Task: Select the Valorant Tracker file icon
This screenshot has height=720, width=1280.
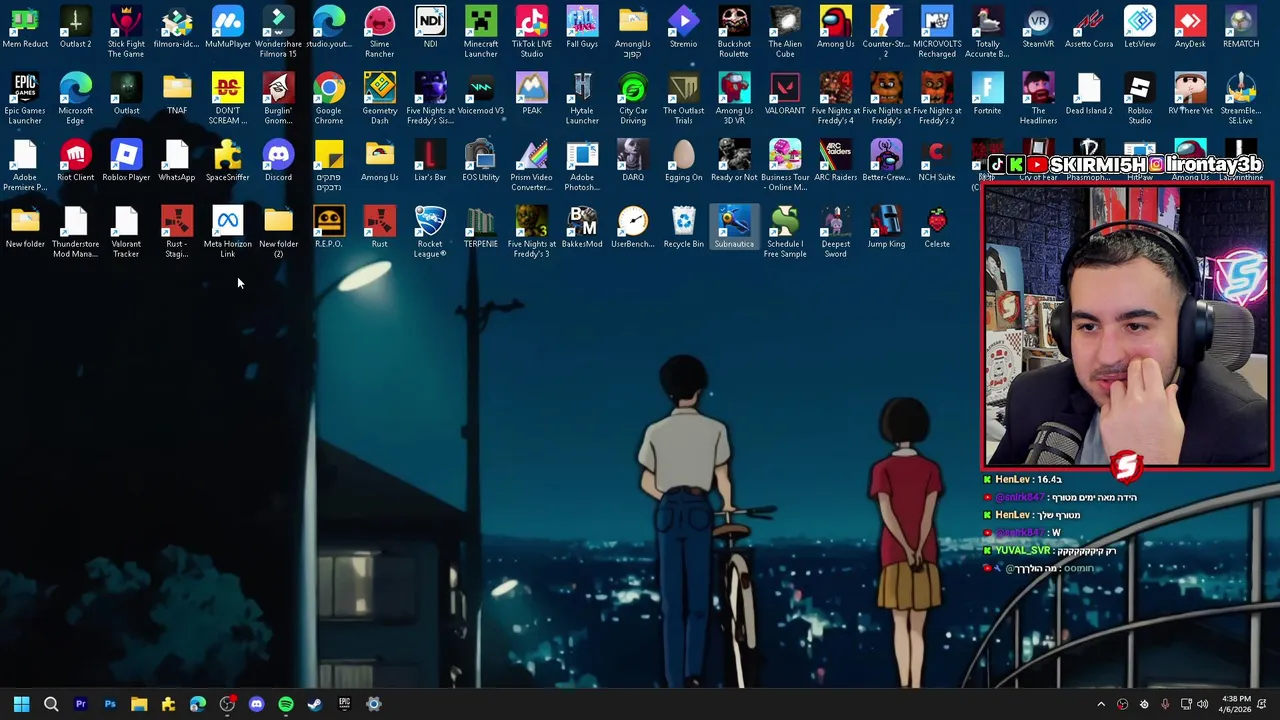Action: [126, 232]
